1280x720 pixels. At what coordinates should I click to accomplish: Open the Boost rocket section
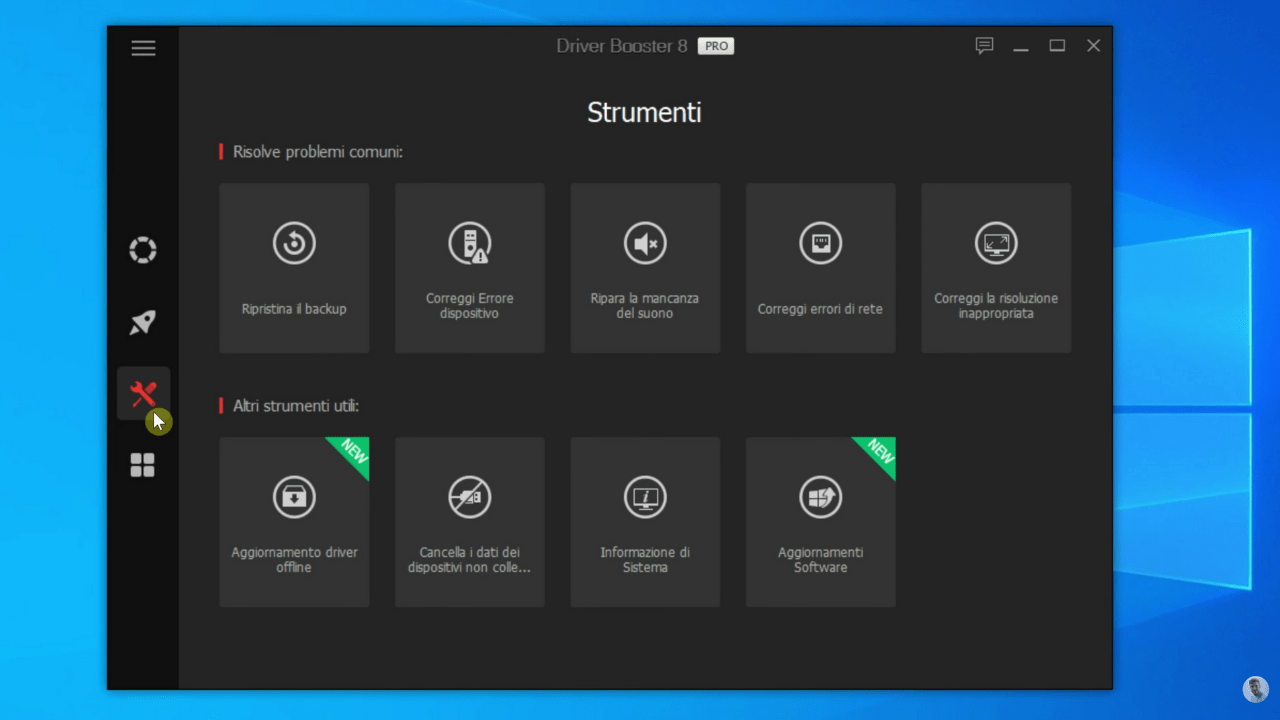pyautogui.click(x=143, y=322)
